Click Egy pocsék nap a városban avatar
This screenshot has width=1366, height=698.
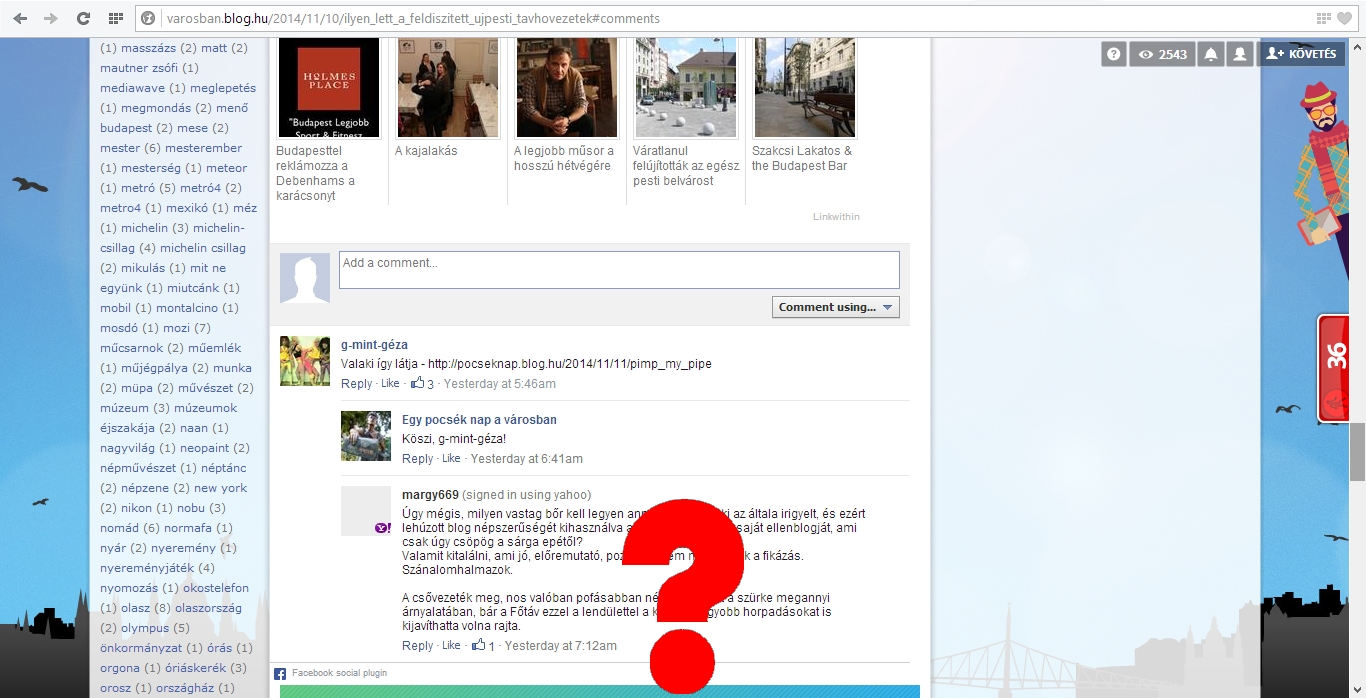click(x=366, y=436)
